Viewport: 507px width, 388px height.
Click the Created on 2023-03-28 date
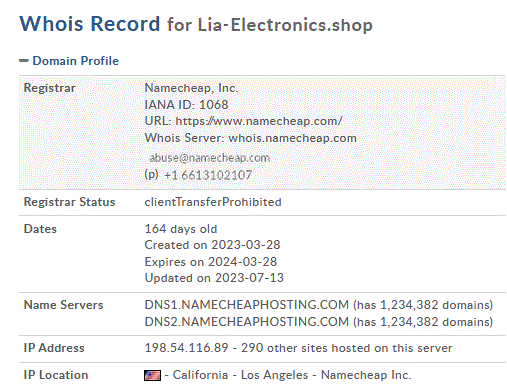click(212, 245)
